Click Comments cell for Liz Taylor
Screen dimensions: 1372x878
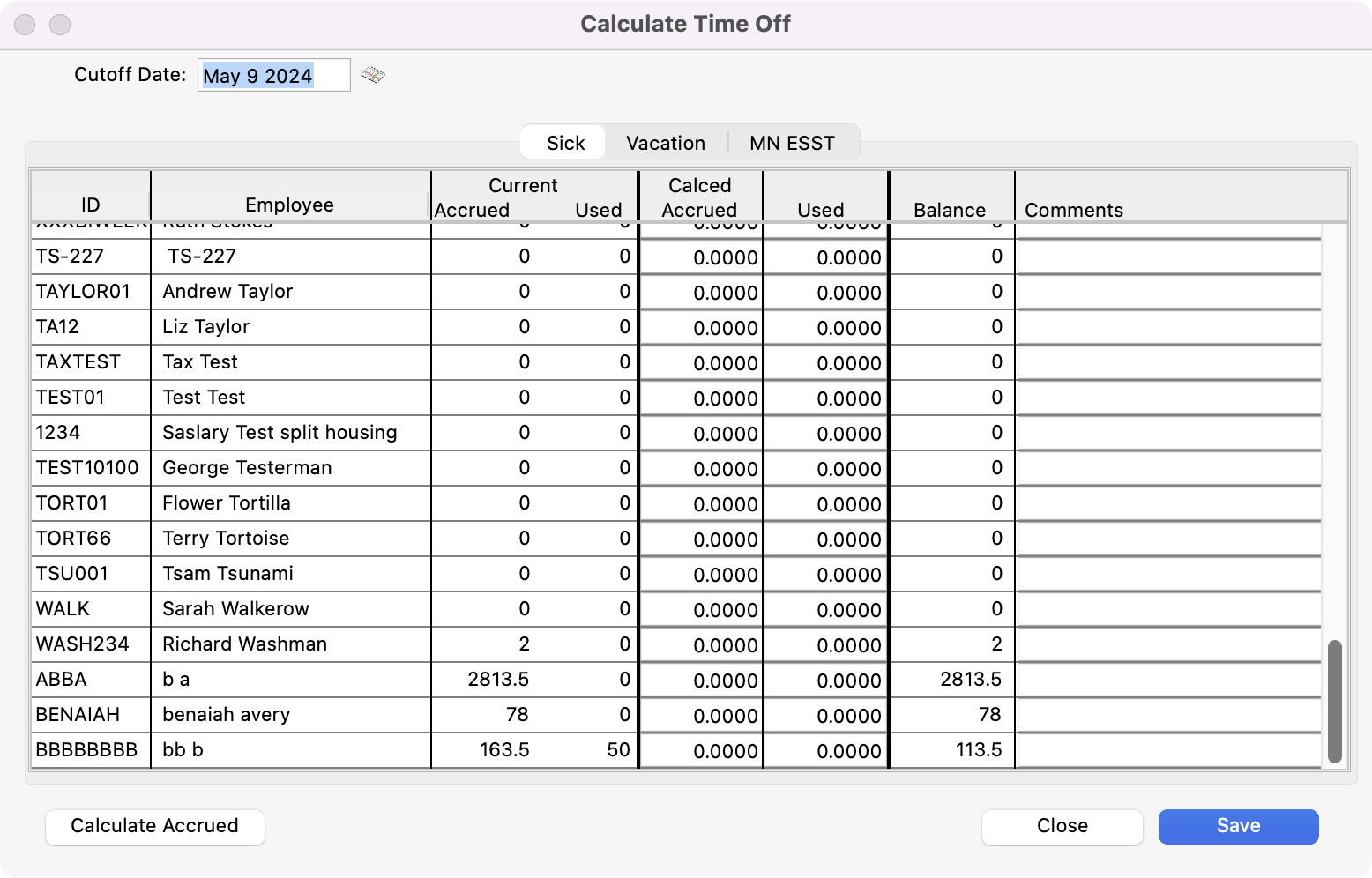pyautogui.click(x=1168, y=327)
